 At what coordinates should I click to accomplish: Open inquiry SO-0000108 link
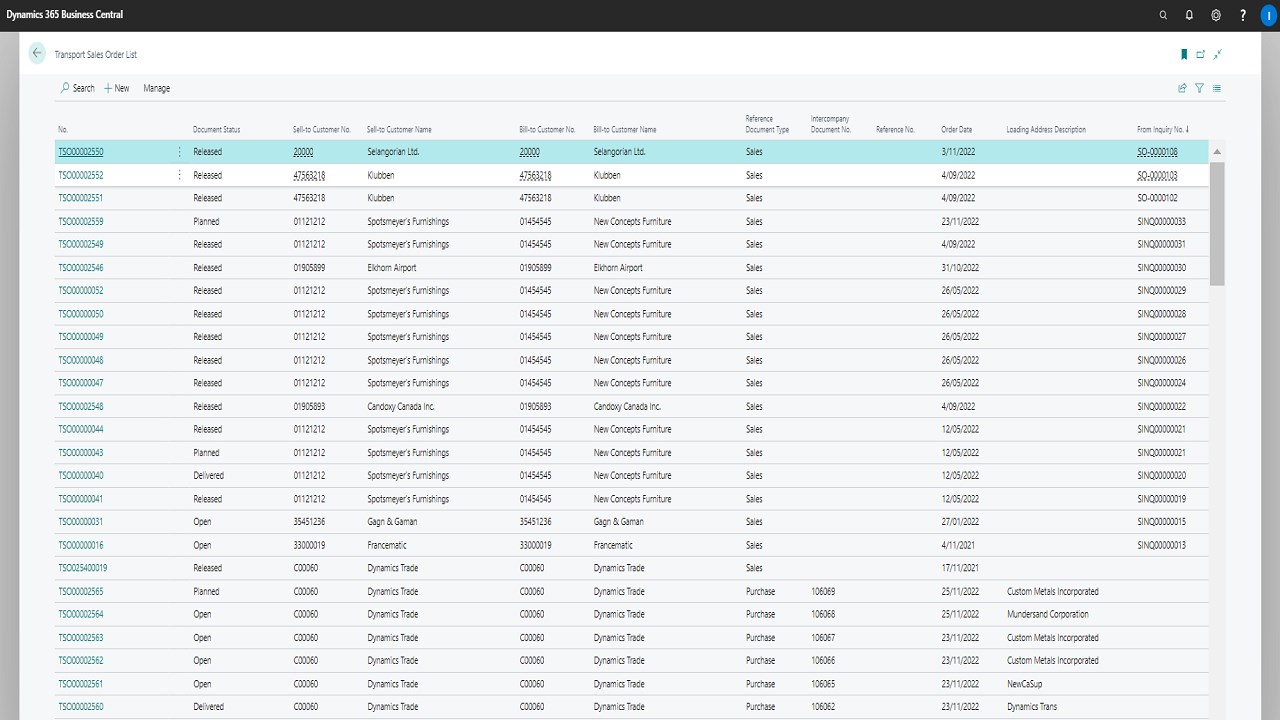(x=1158, y=152)
